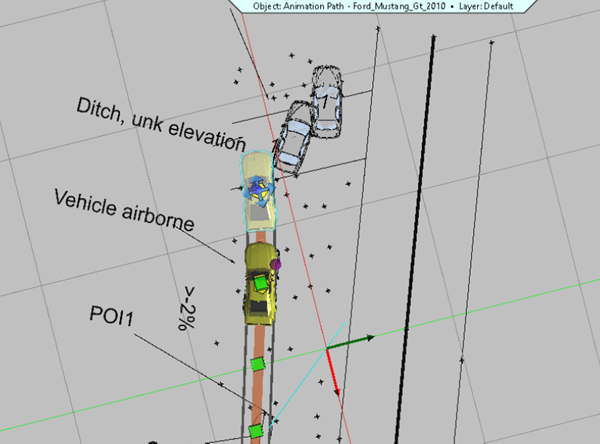This screenshot has width=600, height=444.
Task: Click the green path keyframe near POI1 line
Action: tap(258, 364)
